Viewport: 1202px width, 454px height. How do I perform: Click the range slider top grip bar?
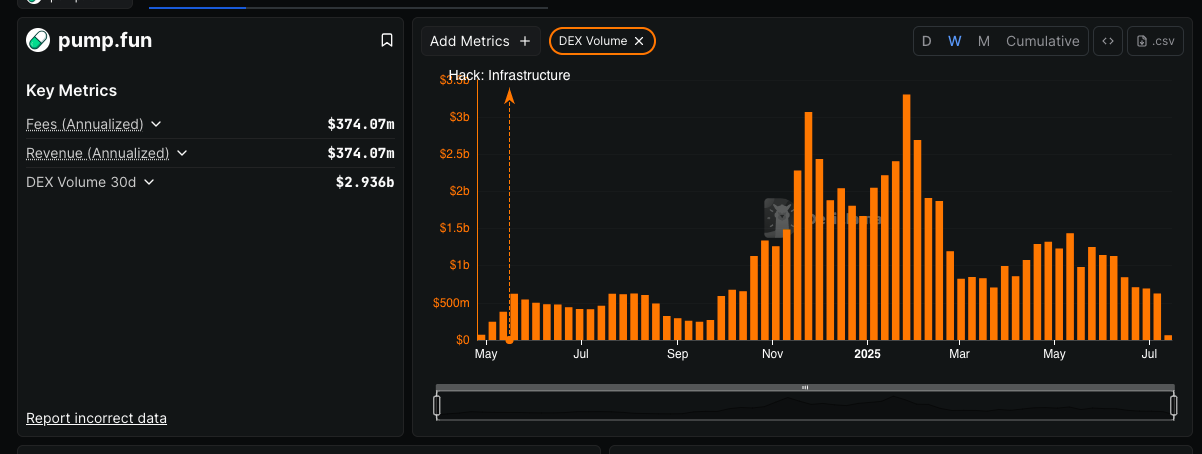(x=805, y=387)
